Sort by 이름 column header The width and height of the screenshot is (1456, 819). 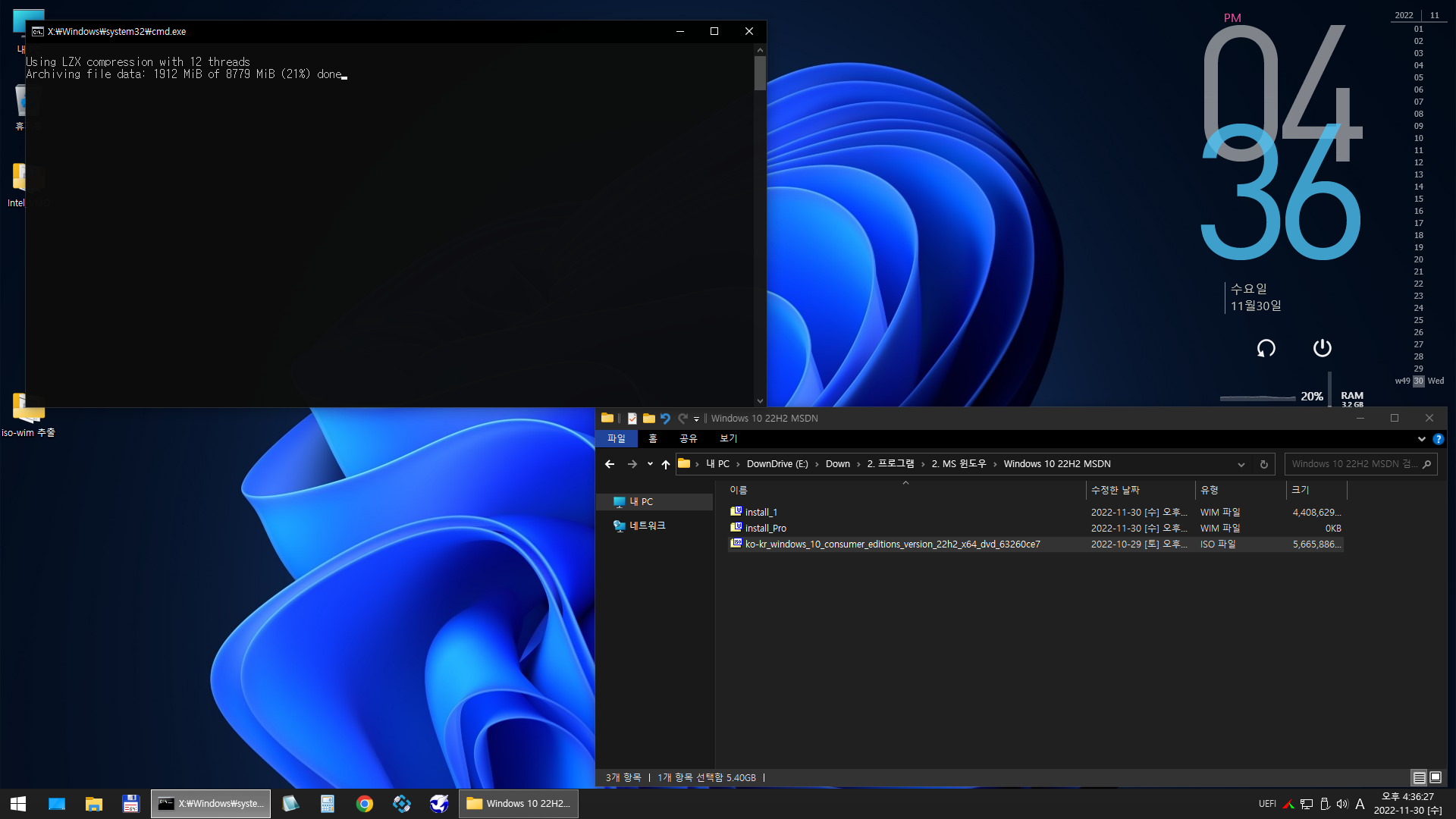coord(905,490)
